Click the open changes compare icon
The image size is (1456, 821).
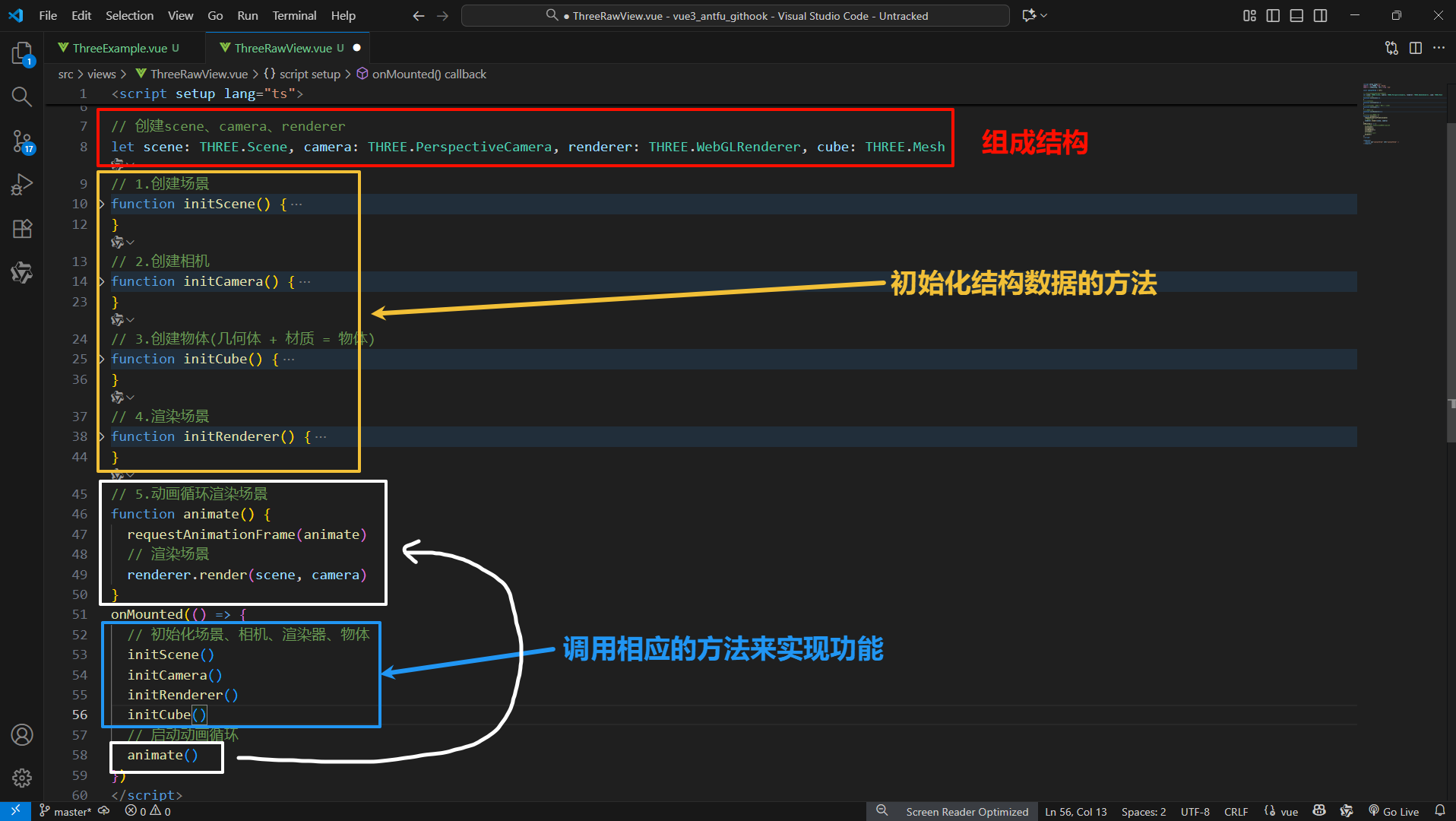(x=1391, y=48)
